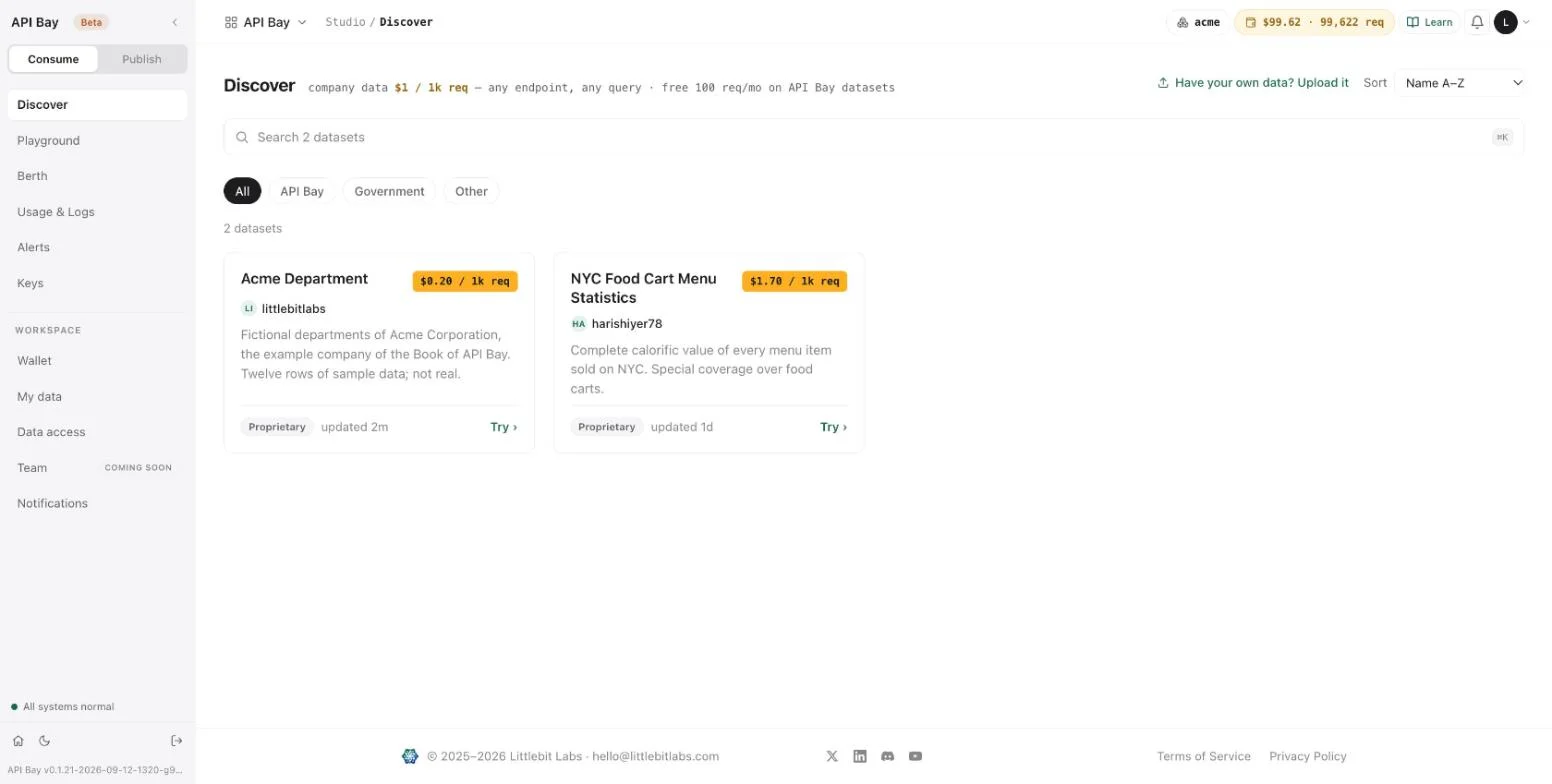1552x784 pixels.
Task: Open the Privacy Policy link
Action: pos(1308,756)
